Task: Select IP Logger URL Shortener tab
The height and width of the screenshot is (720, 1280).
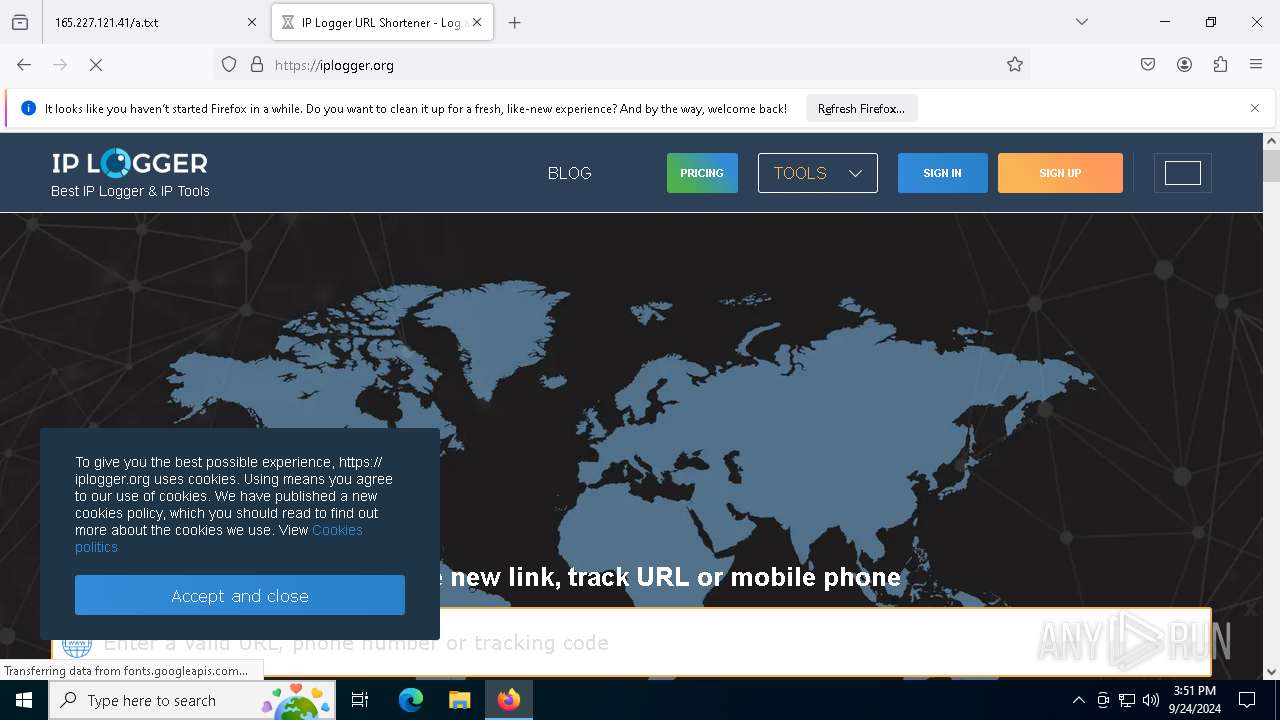Action: (383, 22)
